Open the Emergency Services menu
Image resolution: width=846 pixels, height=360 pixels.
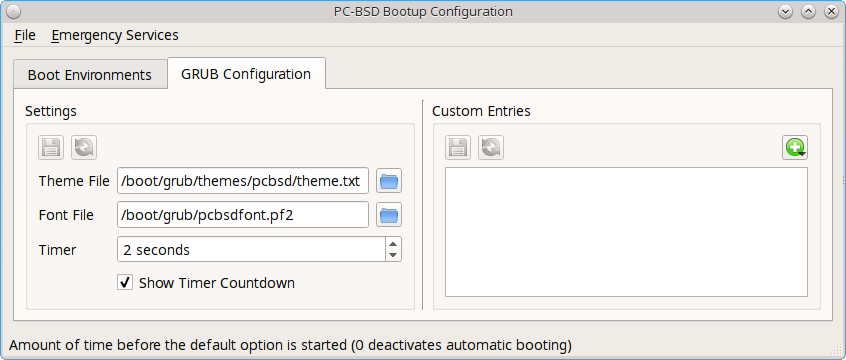click(115, 36)
